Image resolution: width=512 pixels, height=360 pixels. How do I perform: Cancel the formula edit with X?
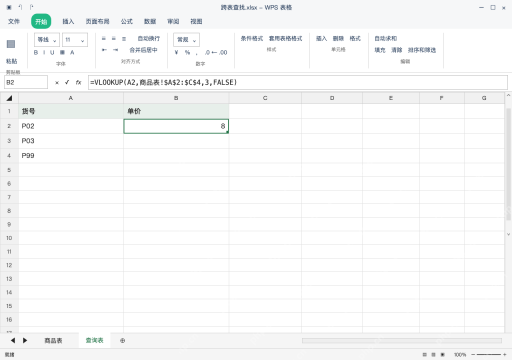pos(57,83)
